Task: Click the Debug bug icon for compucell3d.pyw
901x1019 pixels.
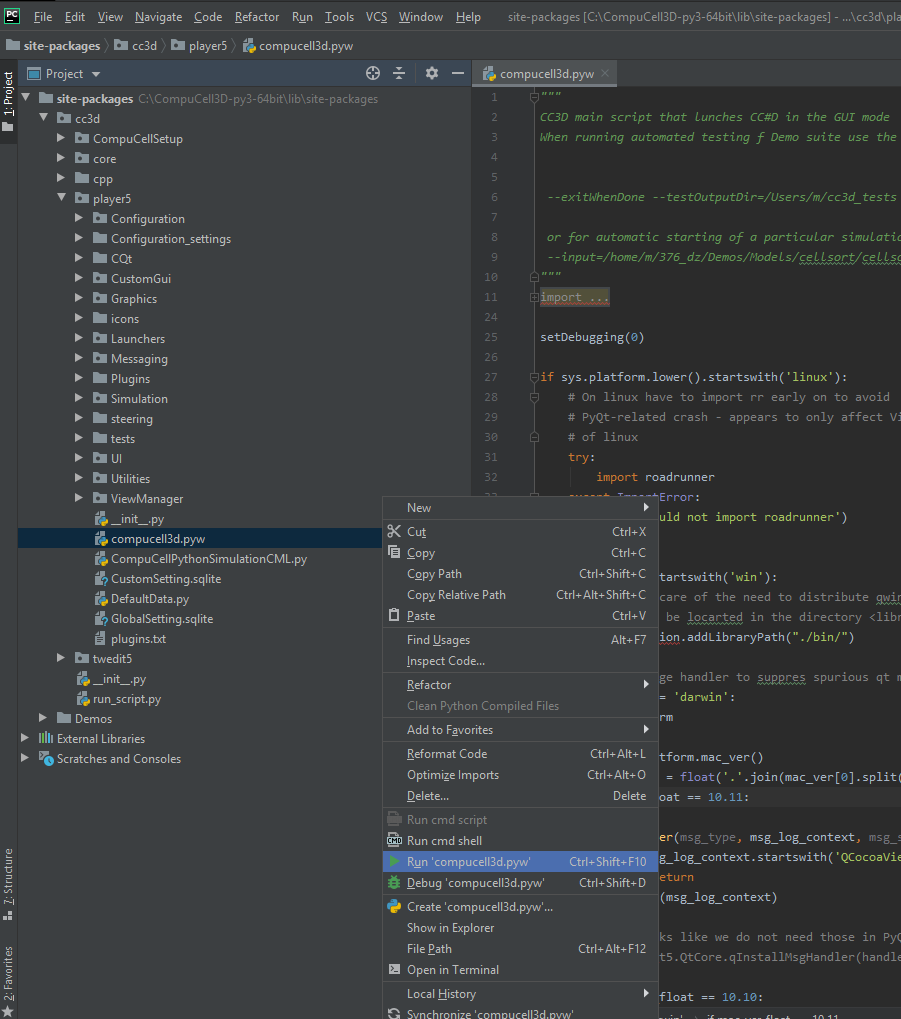Action: pyautogui.click(x=394, y=883)
